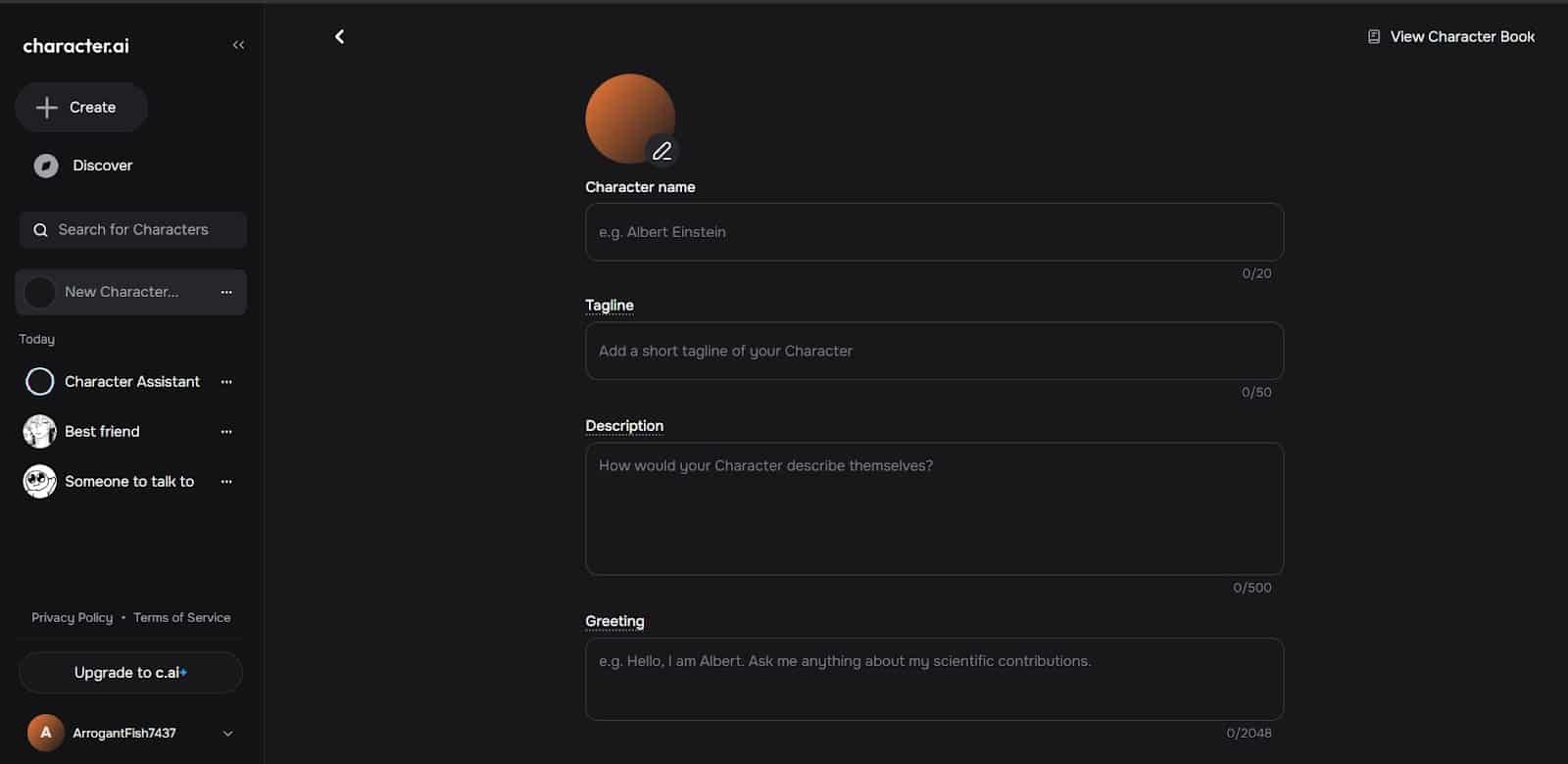Click the Character Assistant avatar ring
The width and height of the screenshot is (1568, 764).
[x=40, y=381]
